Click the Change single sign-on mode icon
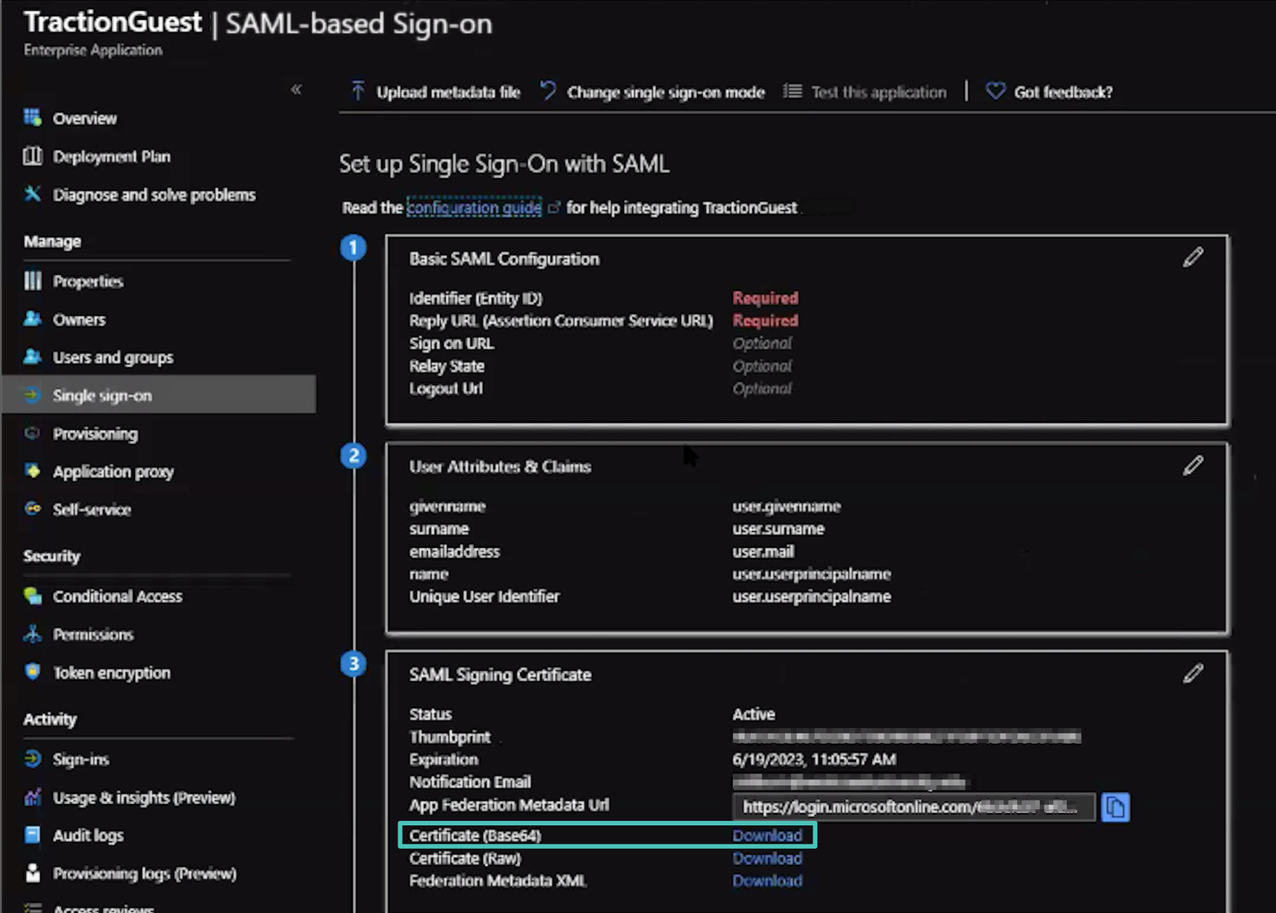The image size is (1276, 913). pyautogui.click(x=548, y=91)
